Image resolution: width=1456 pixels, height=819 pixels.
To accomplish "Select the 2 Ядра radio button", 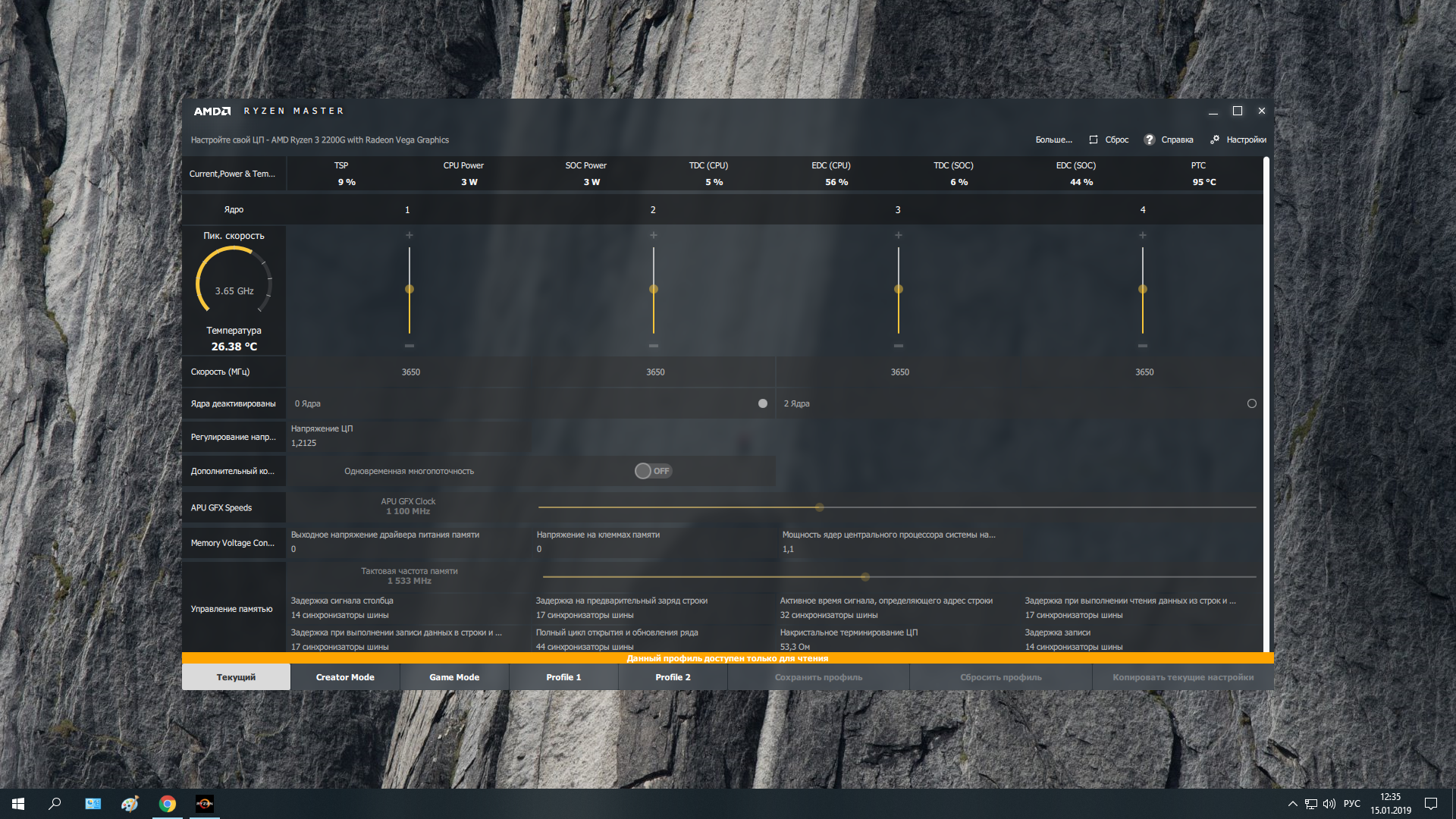I will pyautogui.click(x=1252, y=403).
